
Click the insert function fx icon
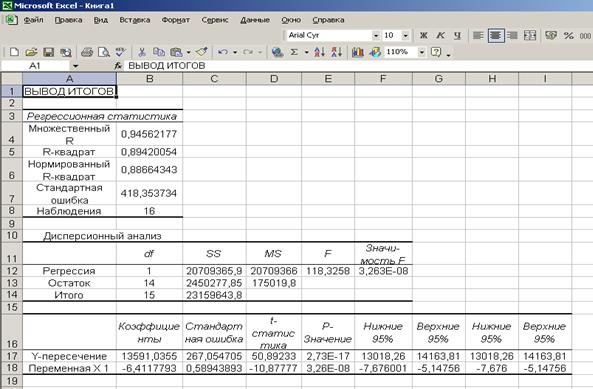pyautogui.click(x=118, y=66)
